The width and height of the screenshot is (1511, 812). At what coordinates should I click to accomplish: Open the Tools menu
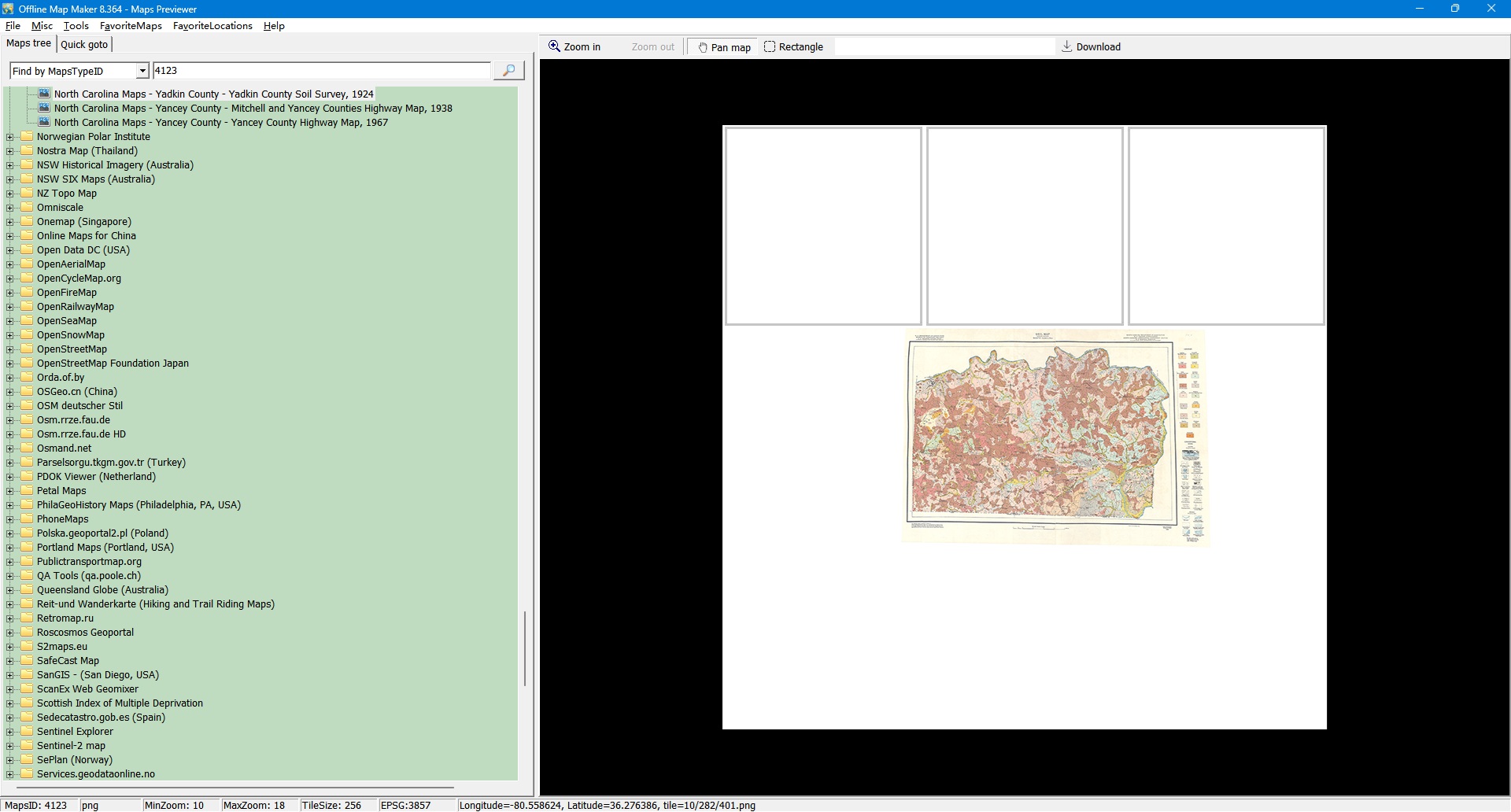pyautogui.click(x=76, y=26)
